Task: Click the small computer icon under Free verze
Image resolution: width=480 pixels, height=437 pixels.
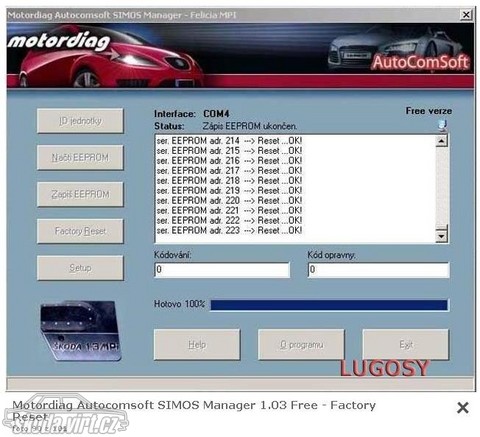Action: click(442, 126)
